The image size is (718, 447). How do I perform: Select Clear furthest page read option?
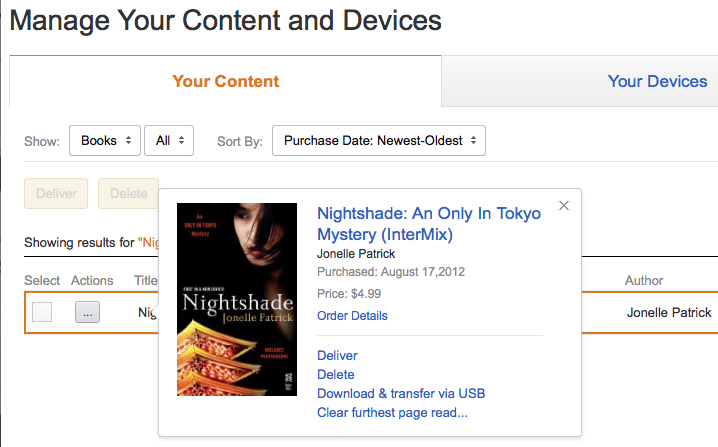[x=392, y=413]
